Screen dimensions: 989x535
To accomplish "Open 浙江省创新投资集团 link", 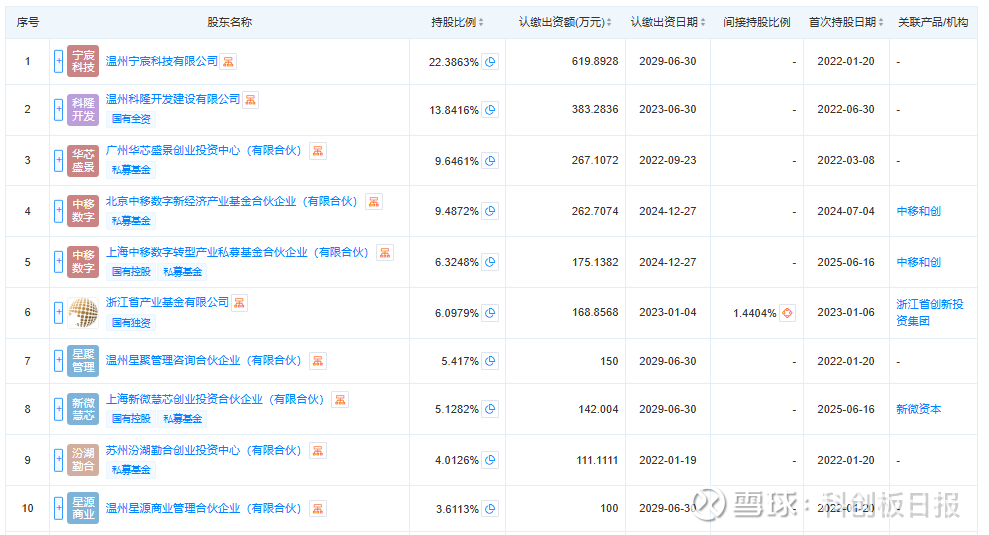I will coord(930,312).
